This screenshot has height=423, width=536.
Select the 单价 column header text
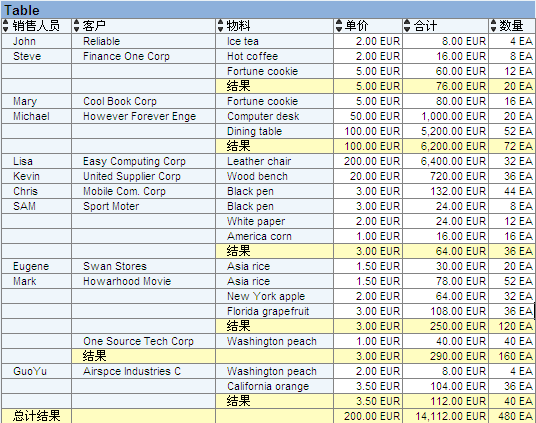click(357, 26)
